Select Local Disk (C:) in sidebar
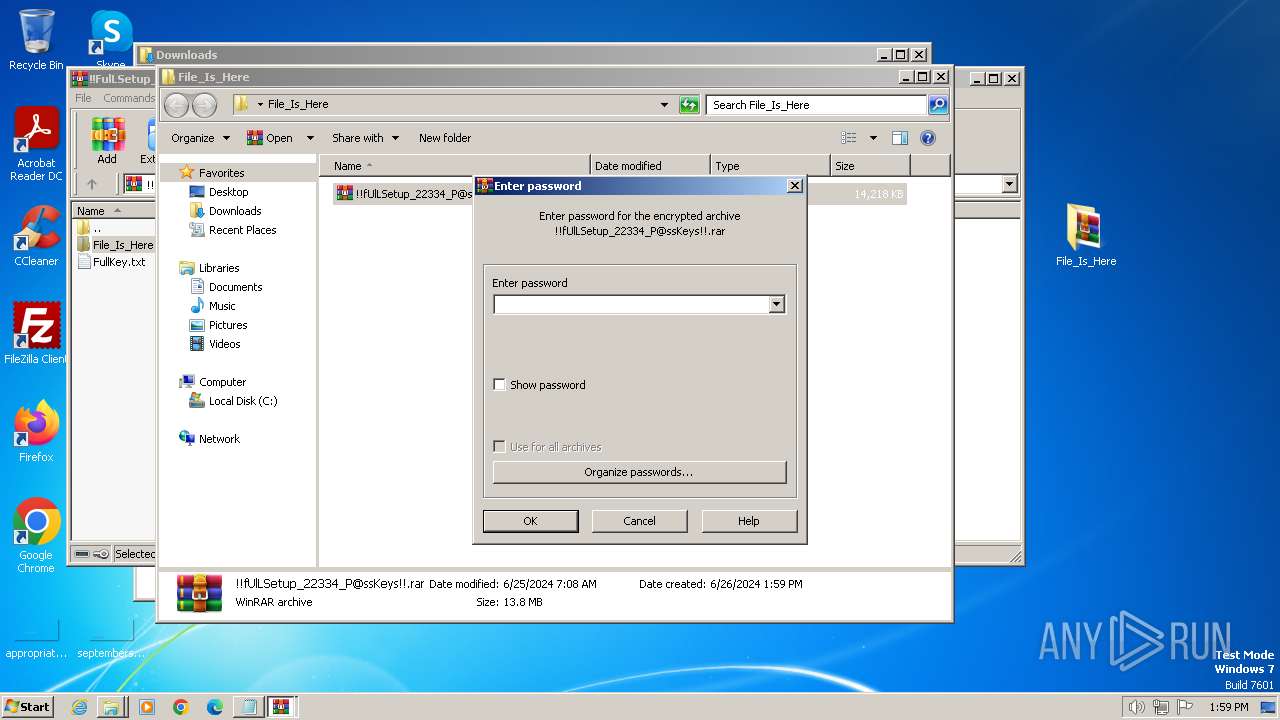This screenshot has width=1280, height=720. click(x=243, y=401)
